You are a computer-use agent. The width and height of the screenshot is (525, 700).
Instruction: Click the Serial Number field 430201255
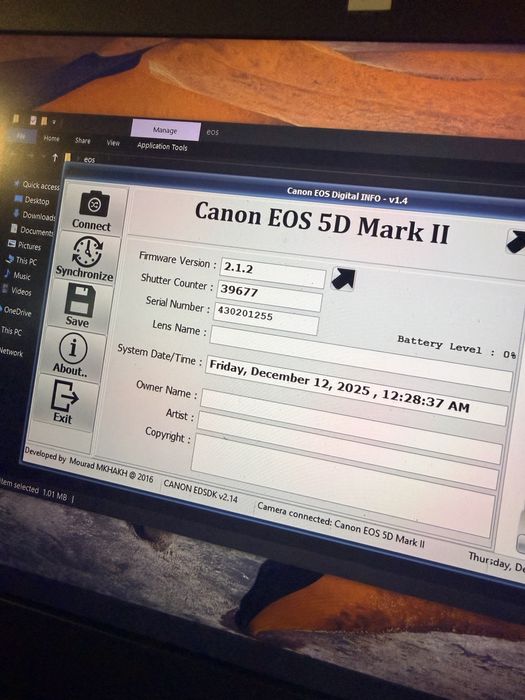pyautogui.click(x=266, y=318)
